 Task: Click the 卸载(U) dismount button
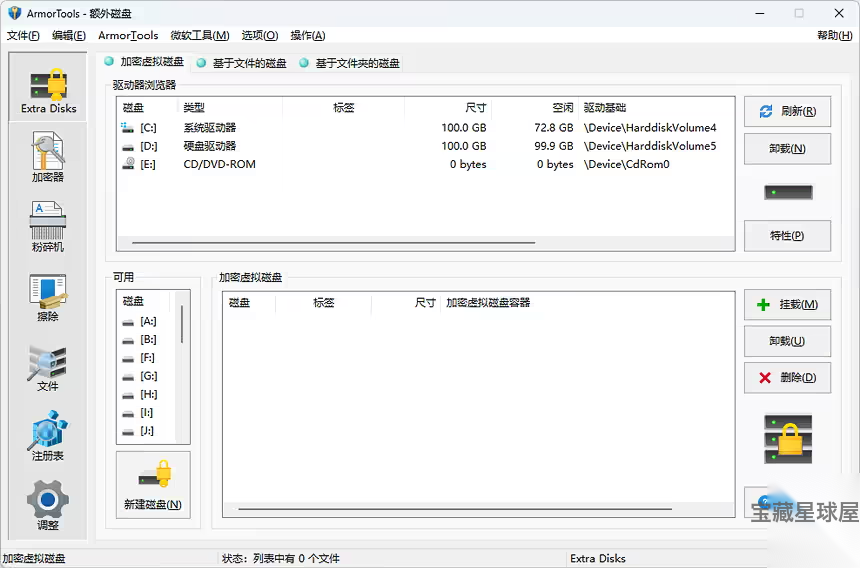pos(787,341)
